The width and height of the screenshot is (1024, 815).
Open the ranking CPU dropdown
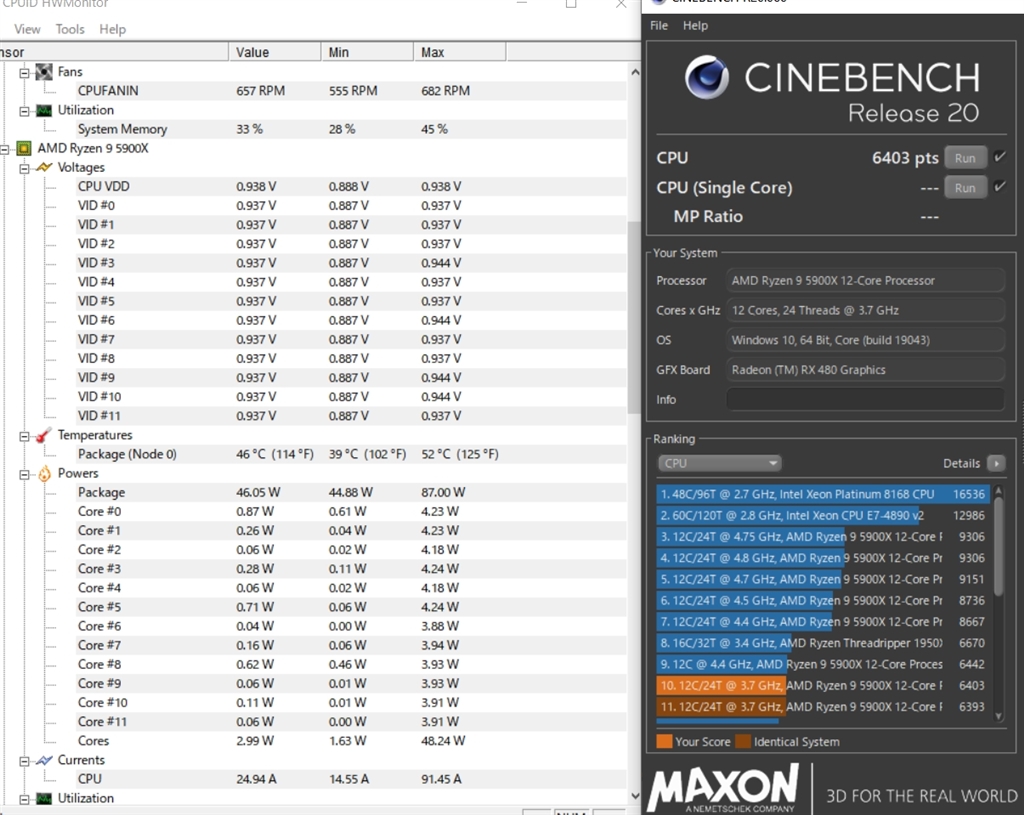point(719,463)
